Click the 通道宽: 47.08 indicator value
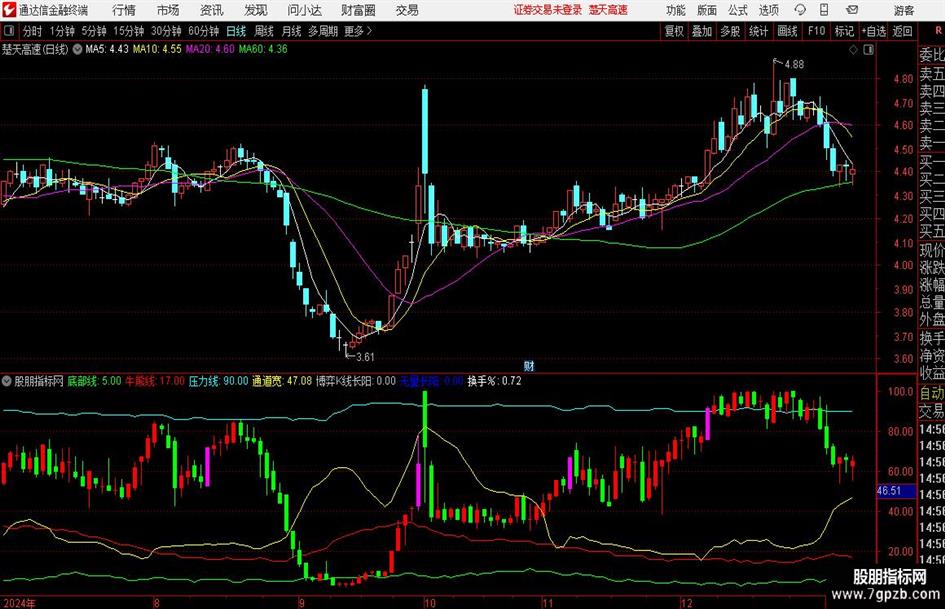 pyautogui.click(x=282, y=381)
